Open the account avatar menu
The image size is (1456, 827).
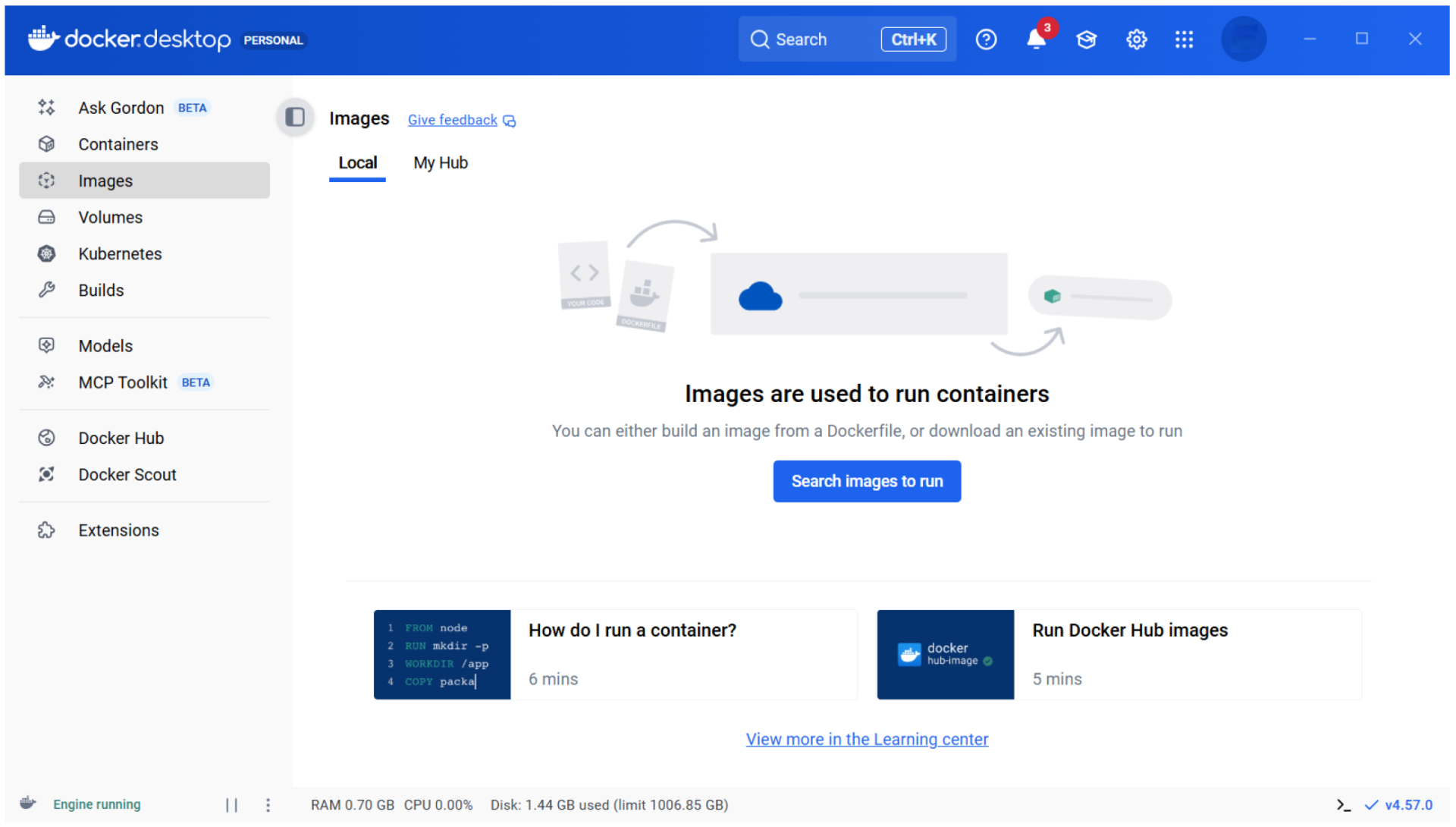coord(1244,39)
